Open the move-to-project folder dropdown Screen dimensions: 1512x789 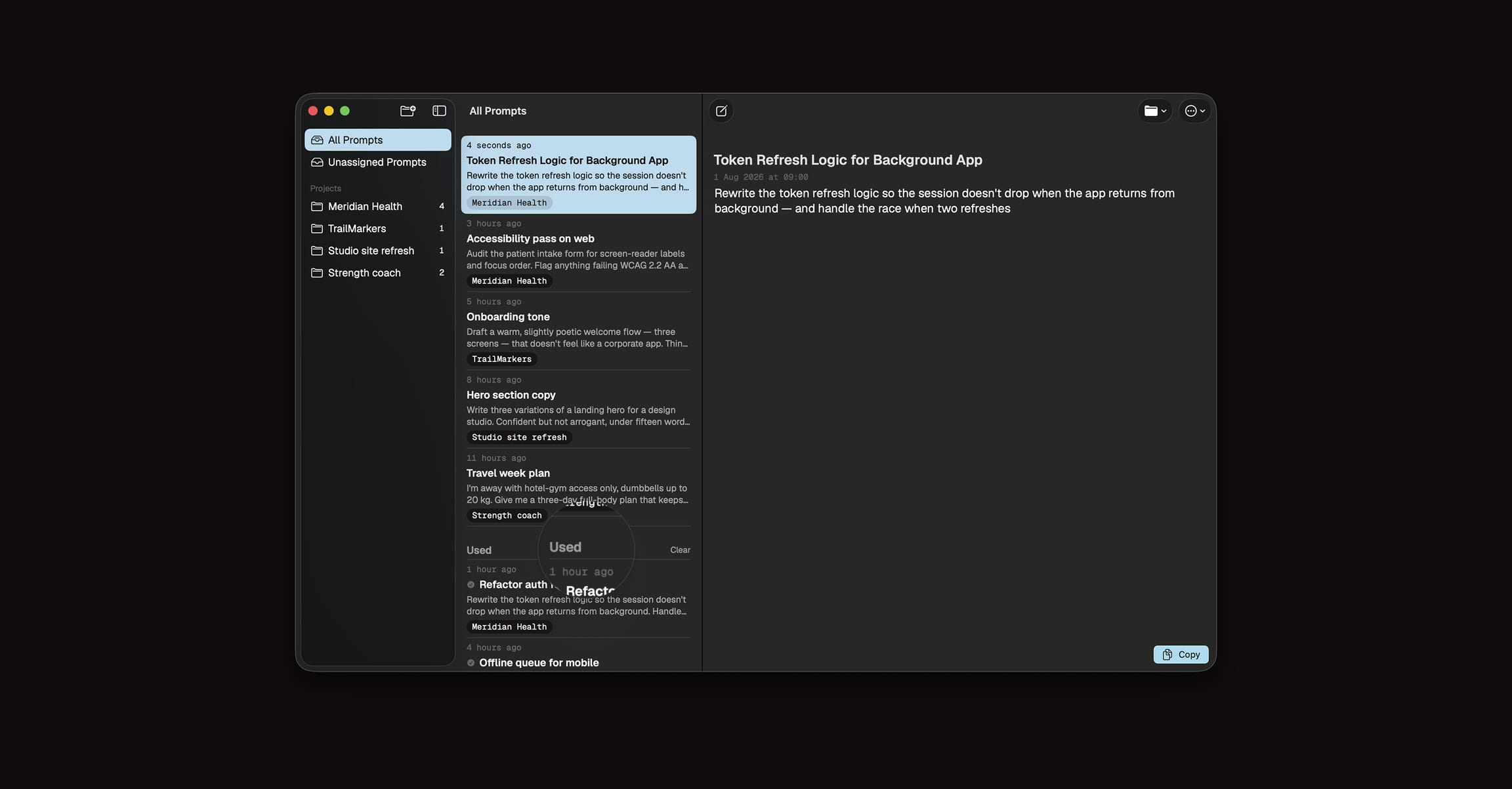[1155, 111]
